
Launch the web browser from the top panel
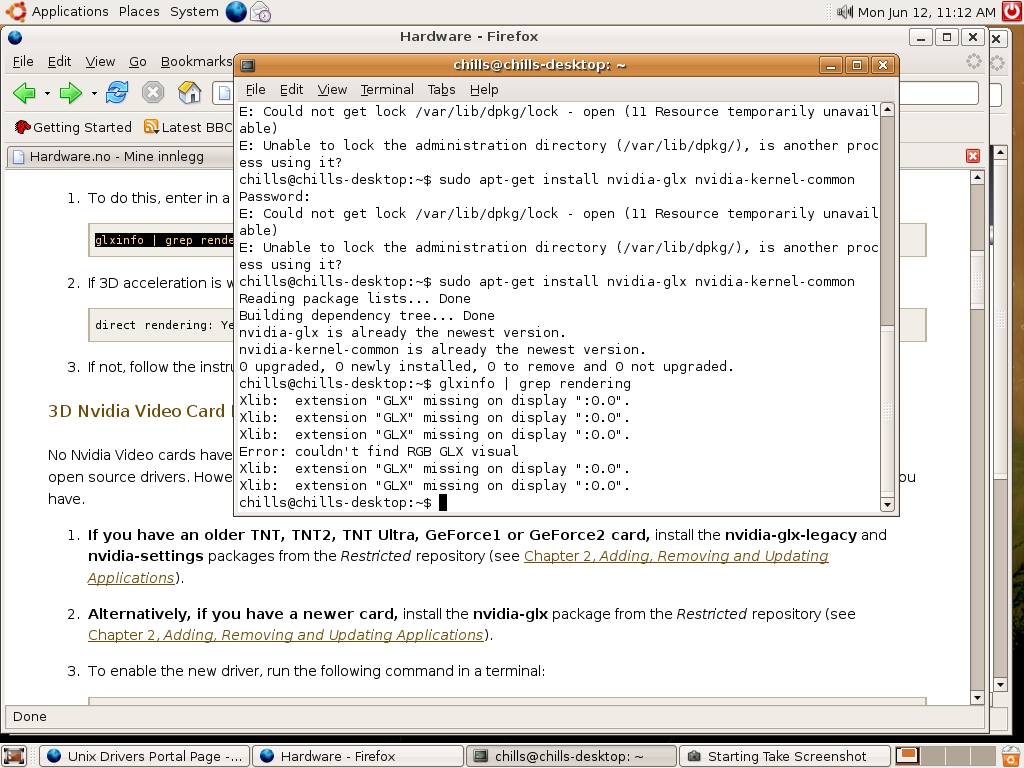(236, 12)
